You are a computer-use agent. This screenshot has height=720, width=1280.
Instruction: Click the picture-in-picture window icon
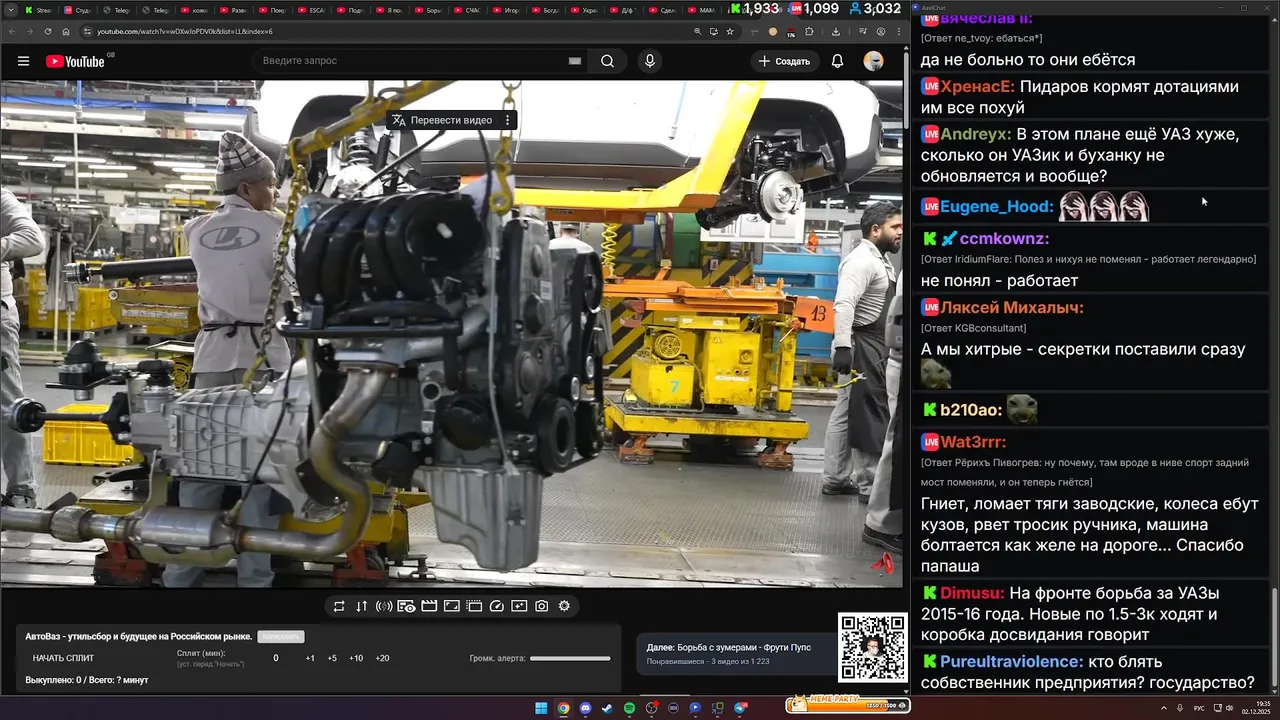[x=474, y=606]
